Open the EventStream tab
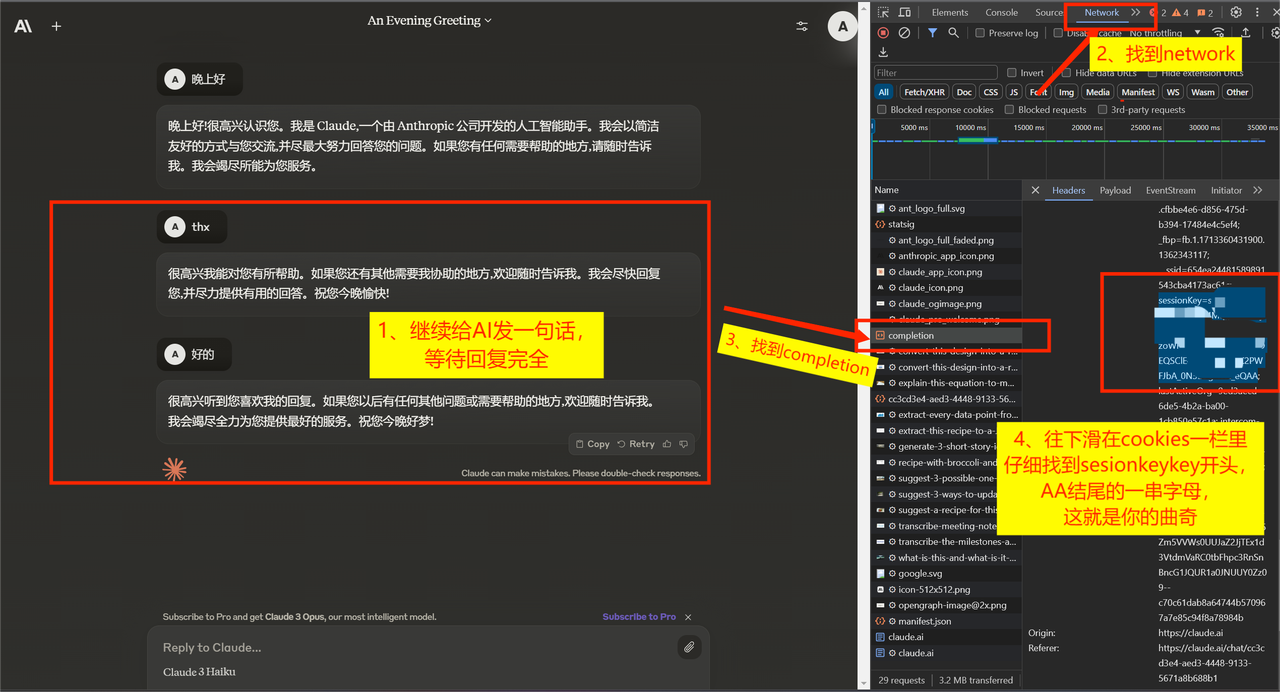This screenshot has width=1280, height=692. click(x=1170, y=190)
